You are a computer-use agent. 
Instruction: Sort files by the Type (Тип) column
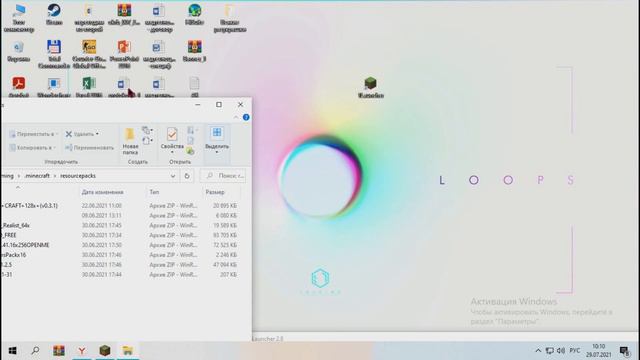(154, 192)
